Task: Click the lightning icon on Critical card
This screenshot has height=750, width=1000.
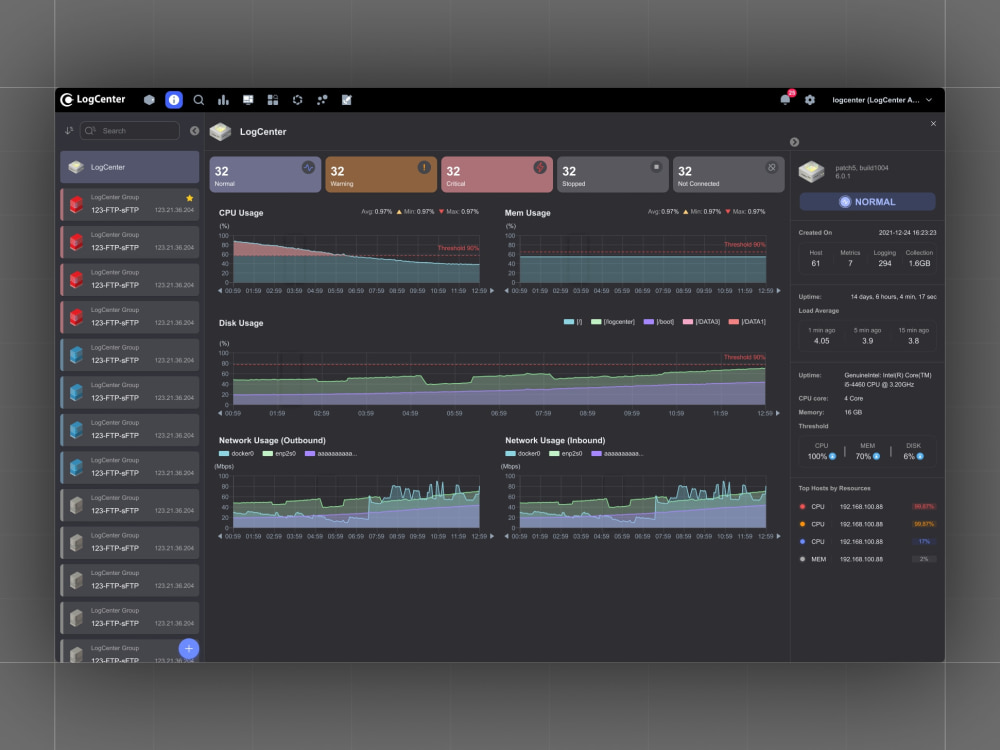Action: [540, 168]
